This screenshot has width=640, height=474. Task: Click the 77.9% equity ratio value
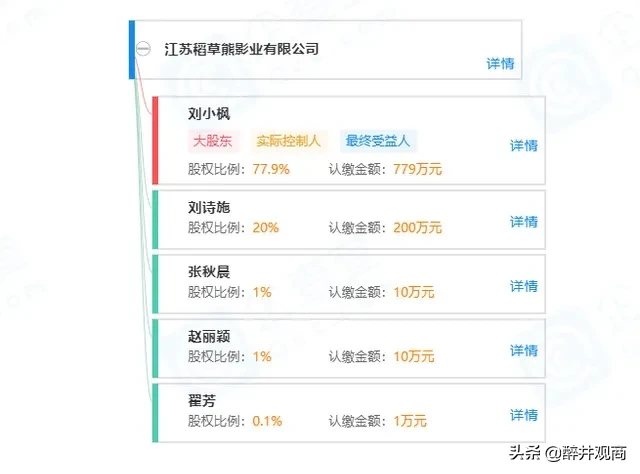click(x=271, y=169)
